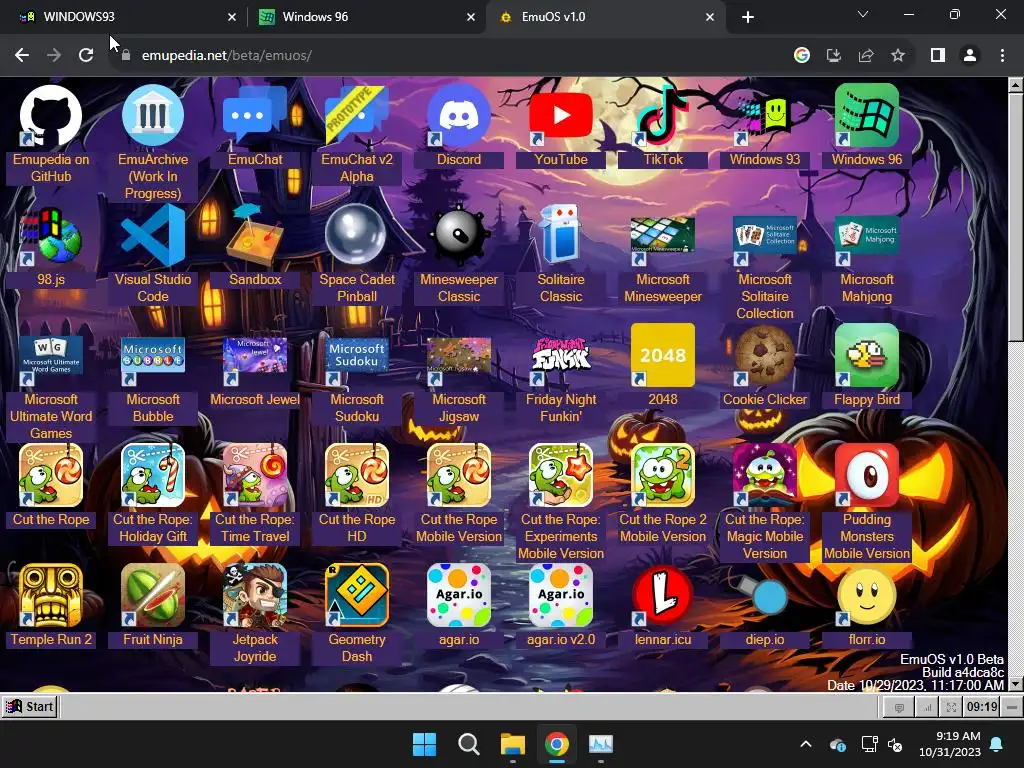The width and height of the screenshot is (1024, 768).
Task: Open the Sandbox game icon
Action: (255, 236)
